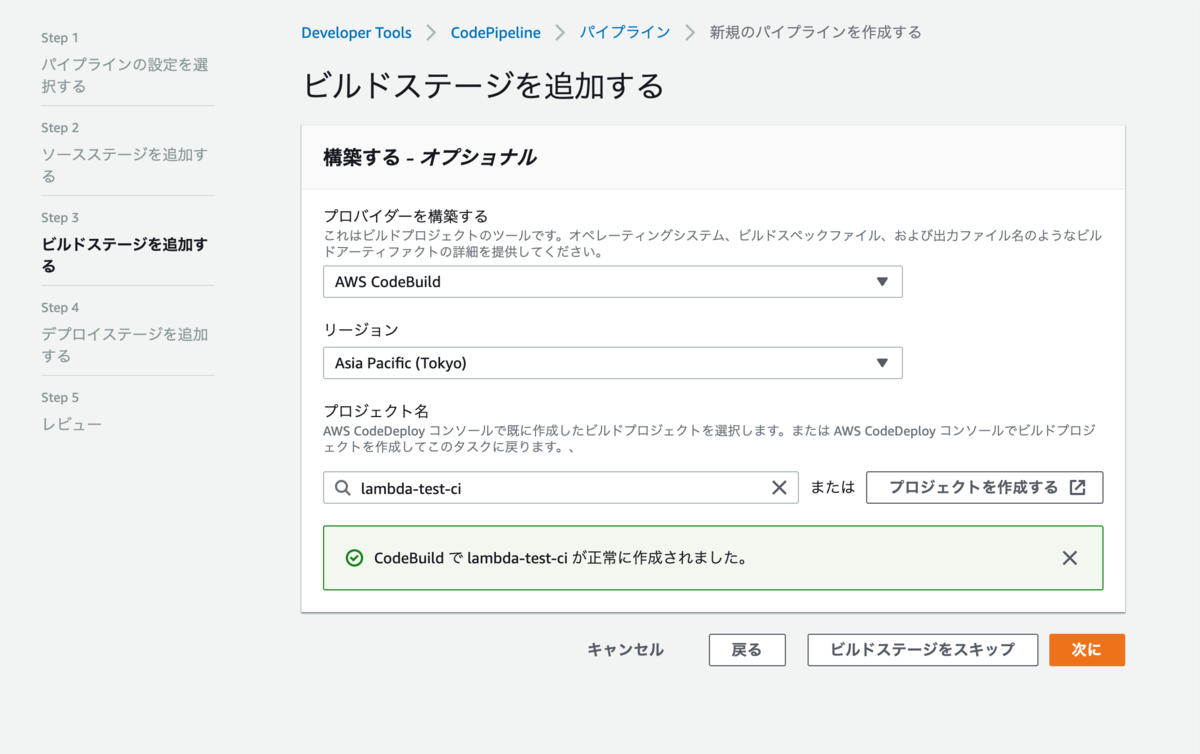1200x754 pixels.
Task: Click the orange 次に button
Action: [x=1087, y=650]
